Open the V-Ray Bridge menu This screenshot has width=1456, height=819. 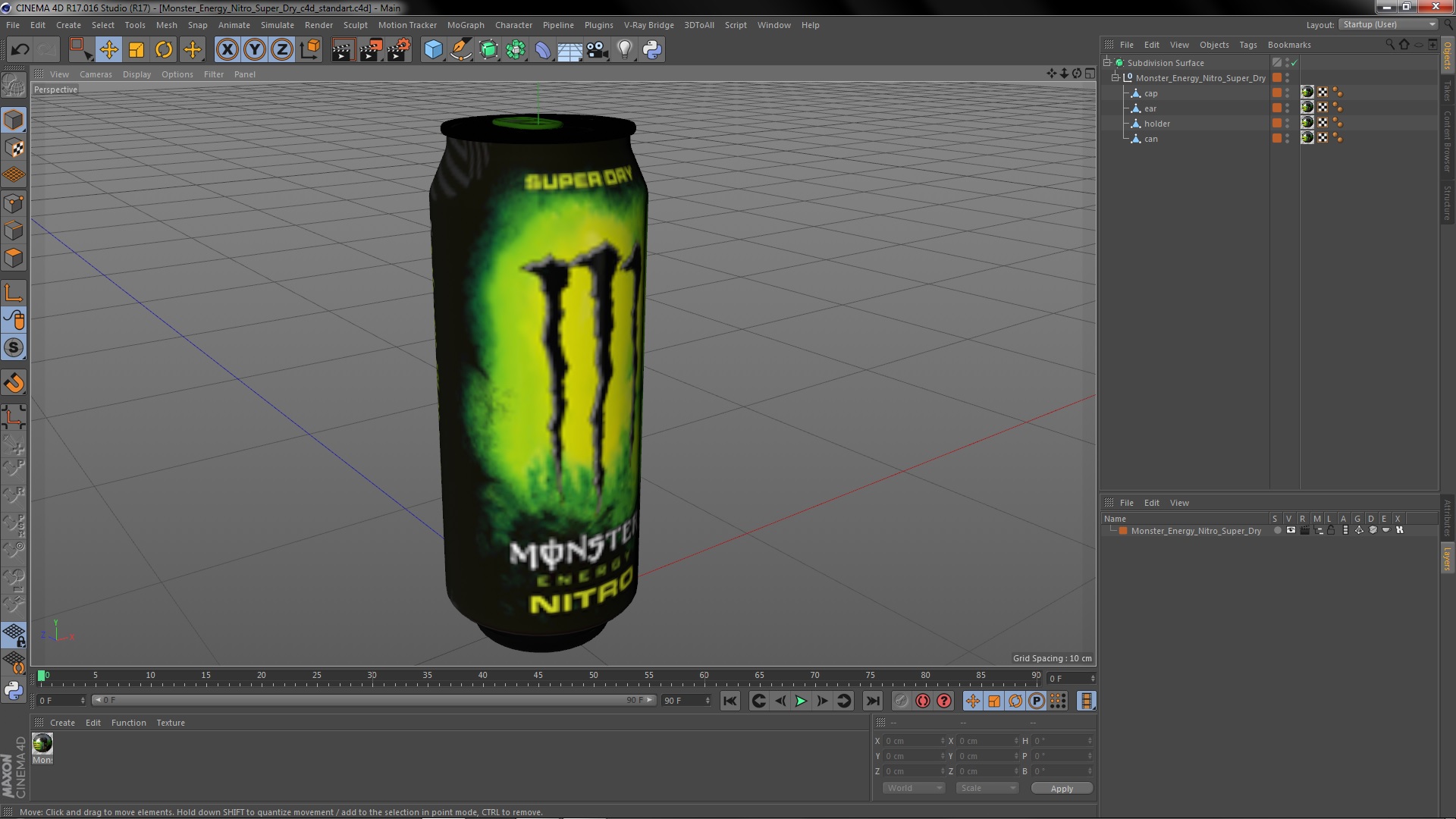[648, 25]
